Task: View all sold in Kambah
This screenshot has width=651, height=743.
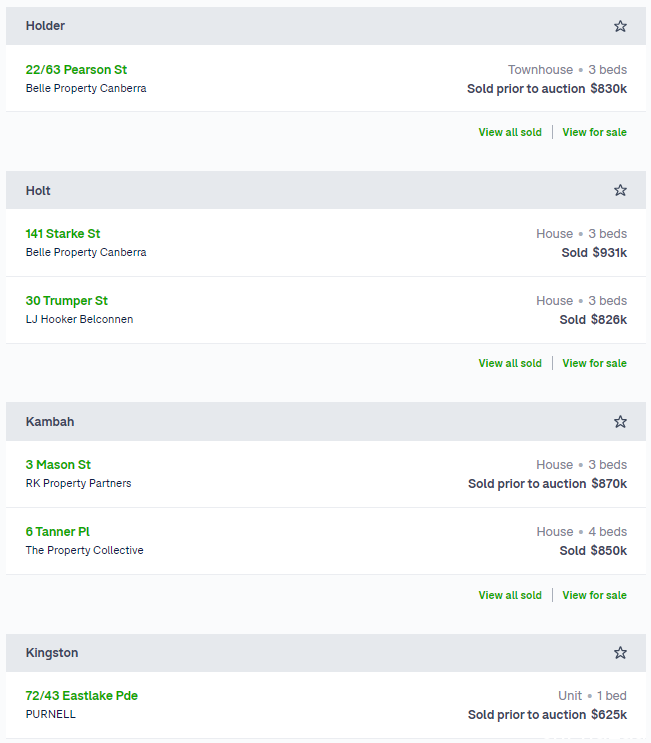Action: 510,595
